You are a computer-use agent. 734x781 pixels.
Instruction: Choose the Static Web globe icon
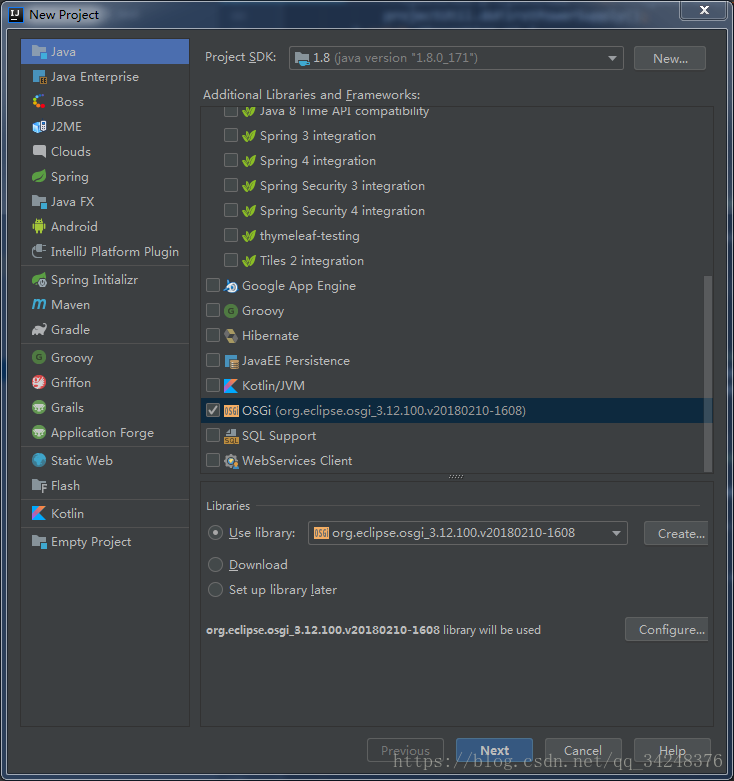pyautogui.click(x=39, y=460)
